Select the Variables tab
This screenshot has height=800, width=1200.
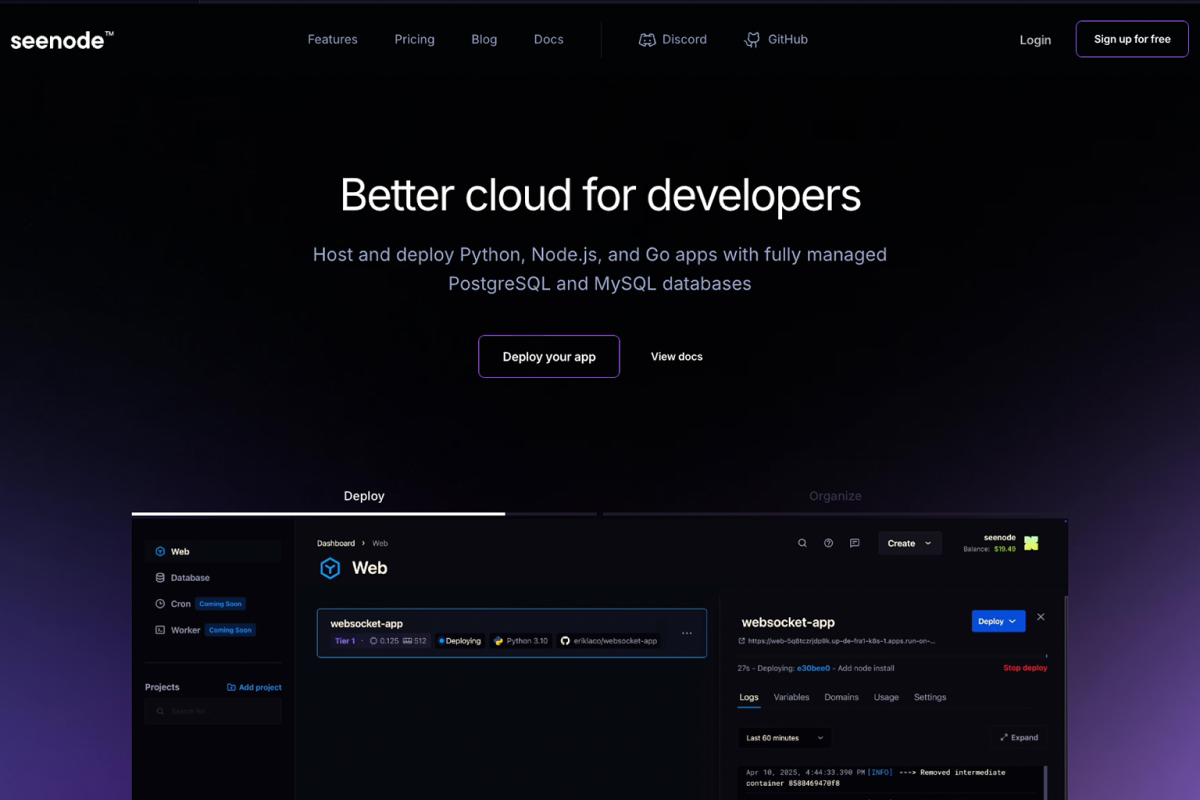[792, 697]
